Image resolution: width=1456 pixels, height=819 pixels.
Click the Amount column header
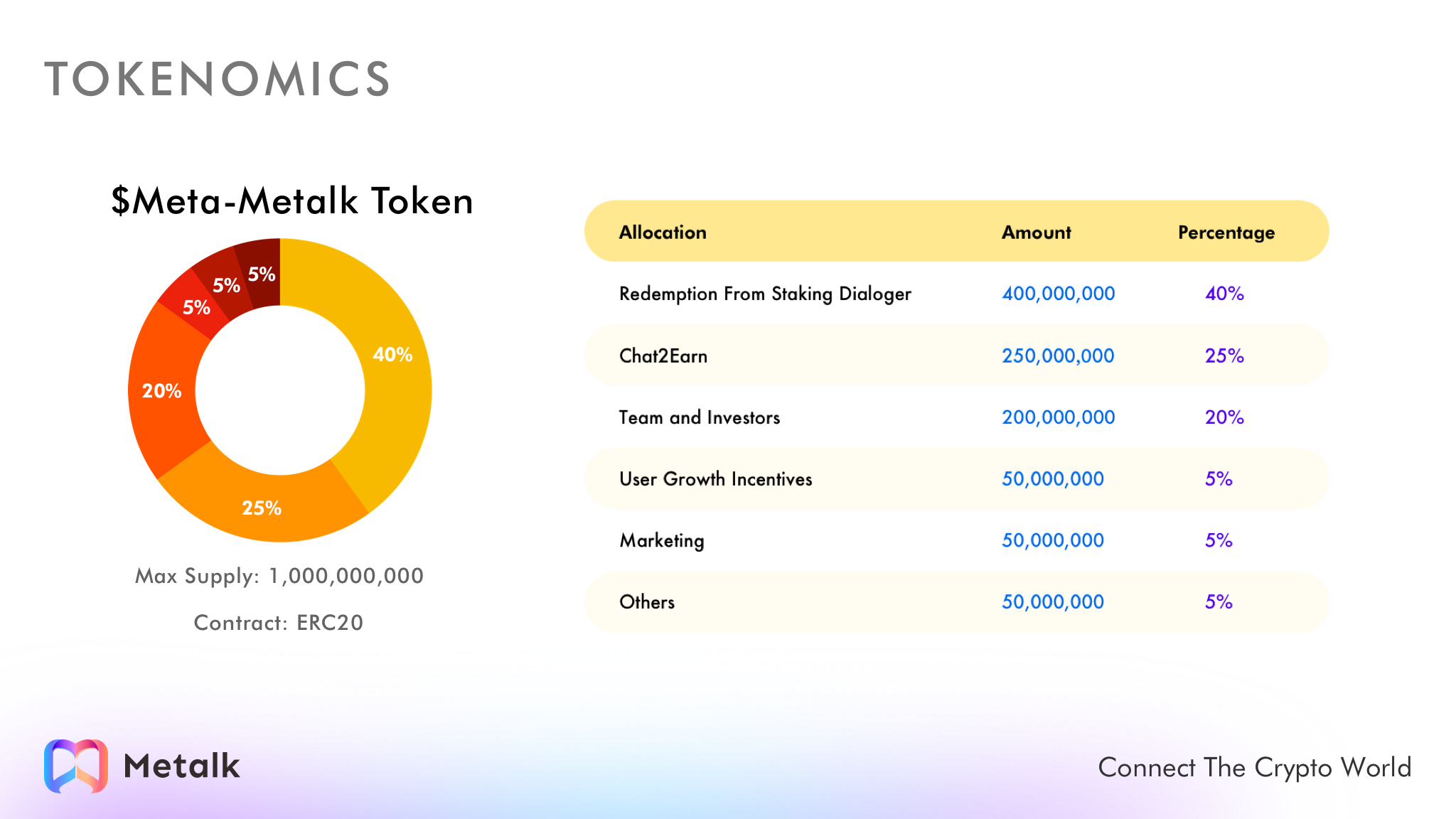point(1036,232)
